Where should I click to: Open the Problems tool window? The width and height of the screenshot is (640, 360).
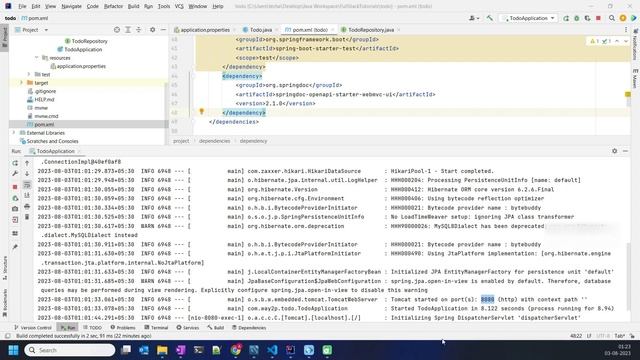pyautogui.click(x=123, y=327)
